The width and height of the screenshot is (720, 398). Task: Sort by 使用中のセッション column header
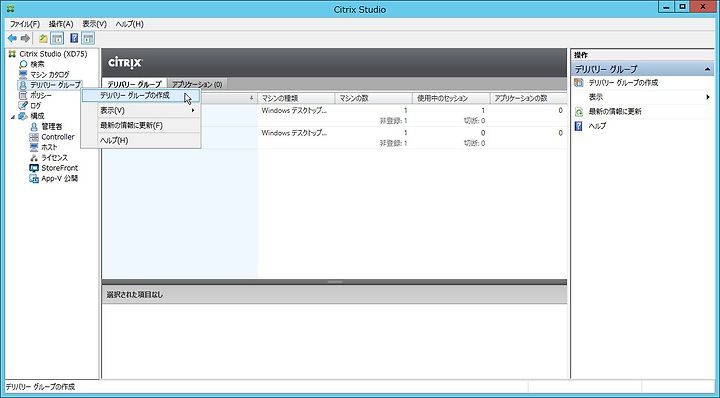point(451,98)
